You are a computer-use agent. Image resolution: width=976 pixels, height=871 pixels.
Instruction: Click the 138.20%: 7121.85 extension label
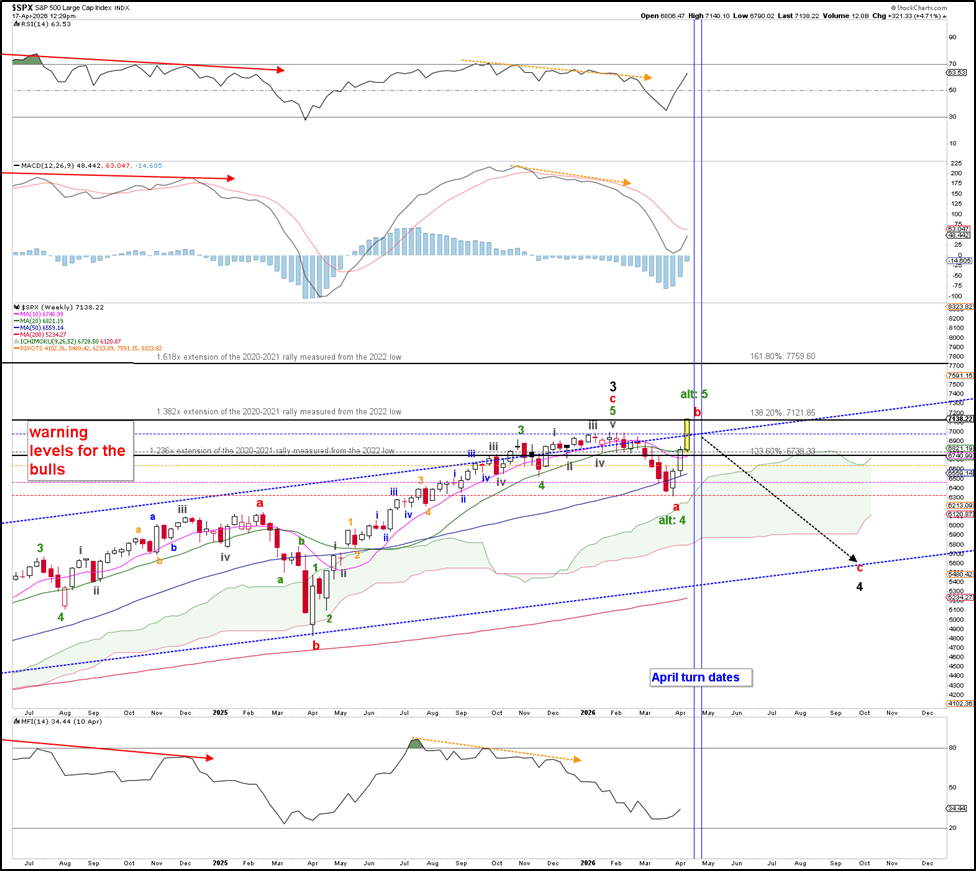click(x=782, y=413)
